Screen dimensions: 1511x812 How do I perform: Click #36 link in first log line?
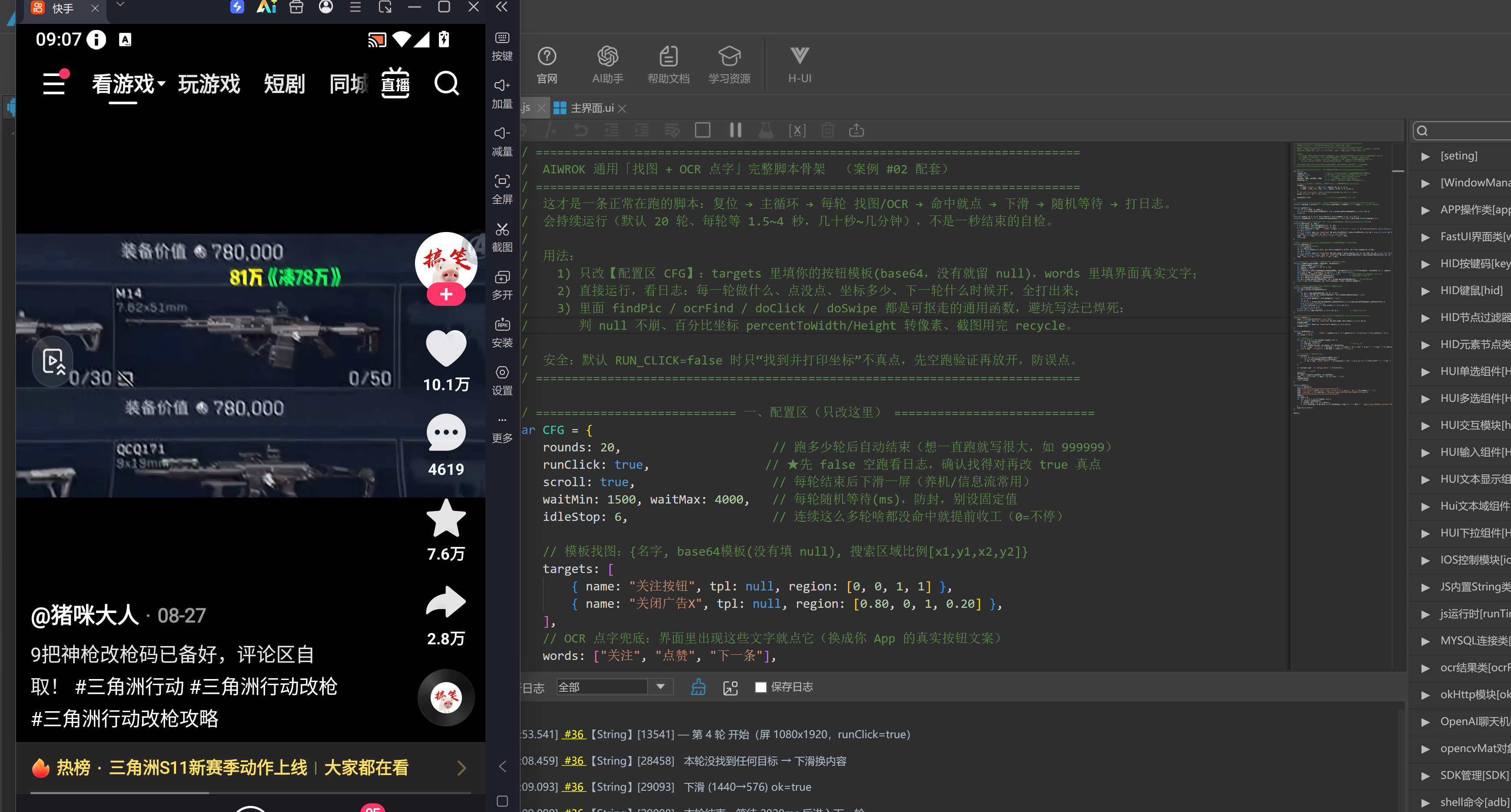pos(573,734)
